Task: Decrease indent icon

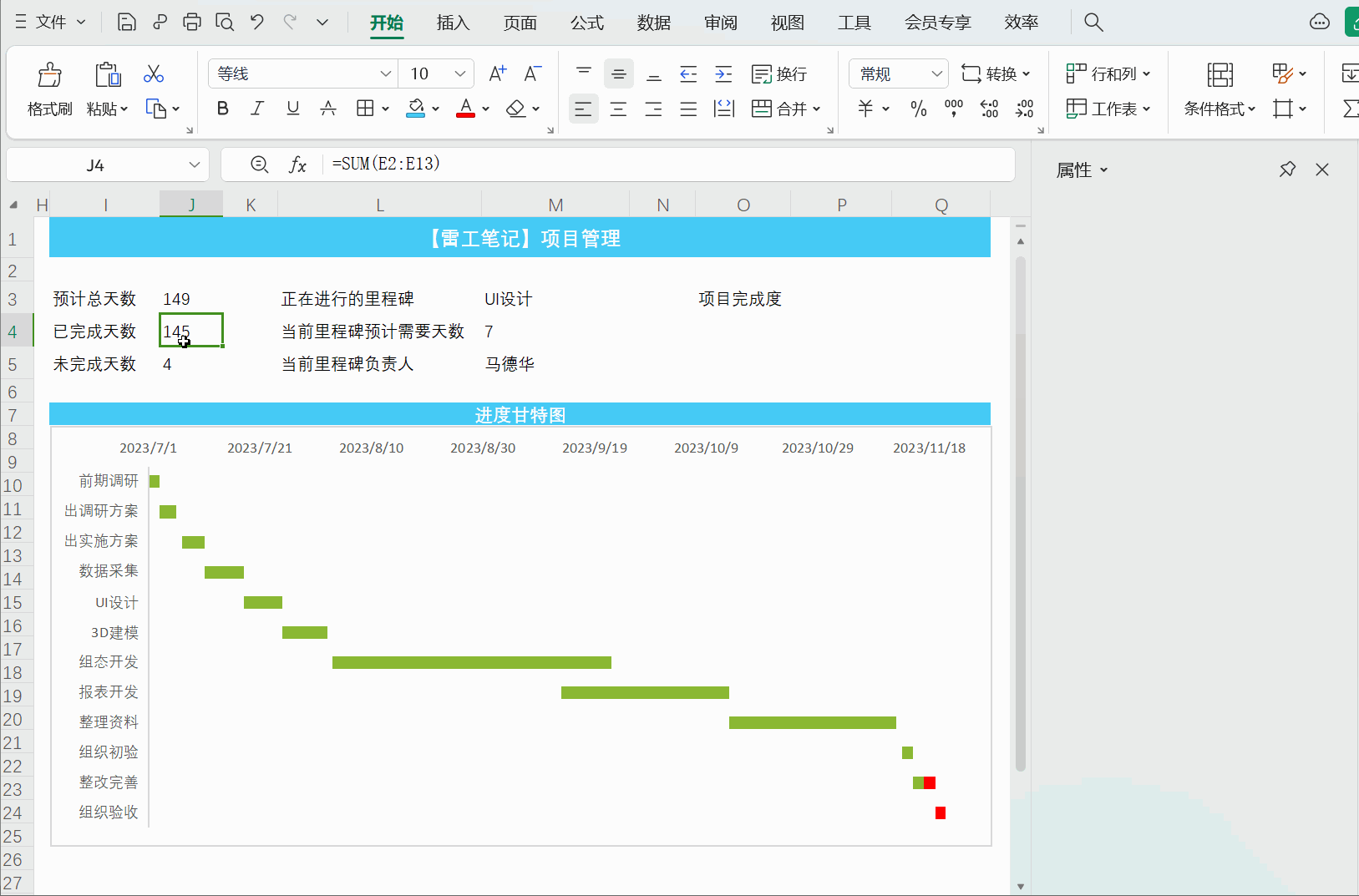Action: (688, 73)
